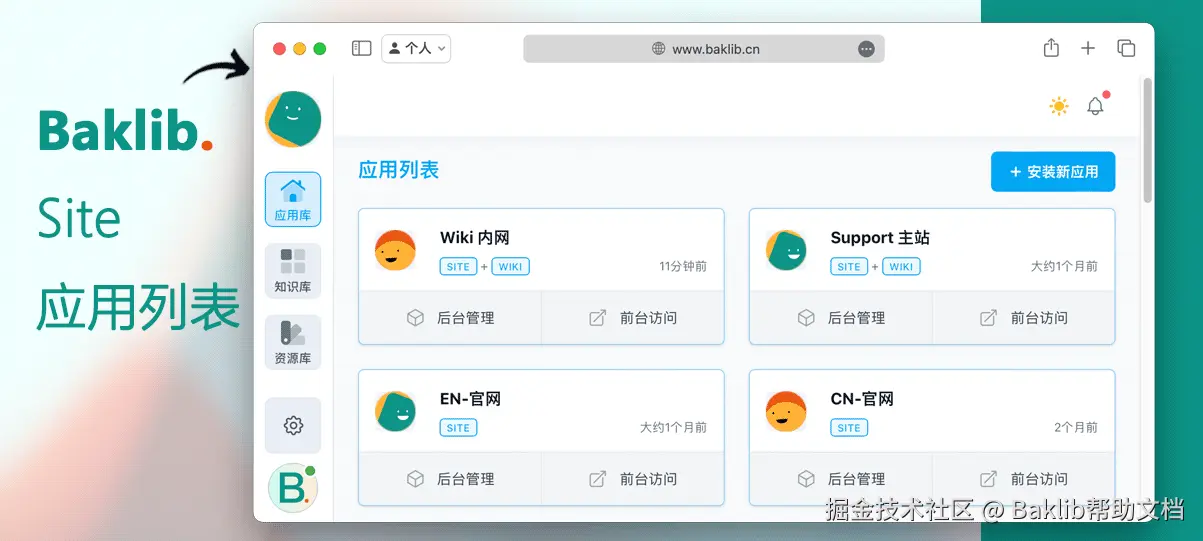Click the Wiki 内网 app avatar

click(x=395, y=250)
